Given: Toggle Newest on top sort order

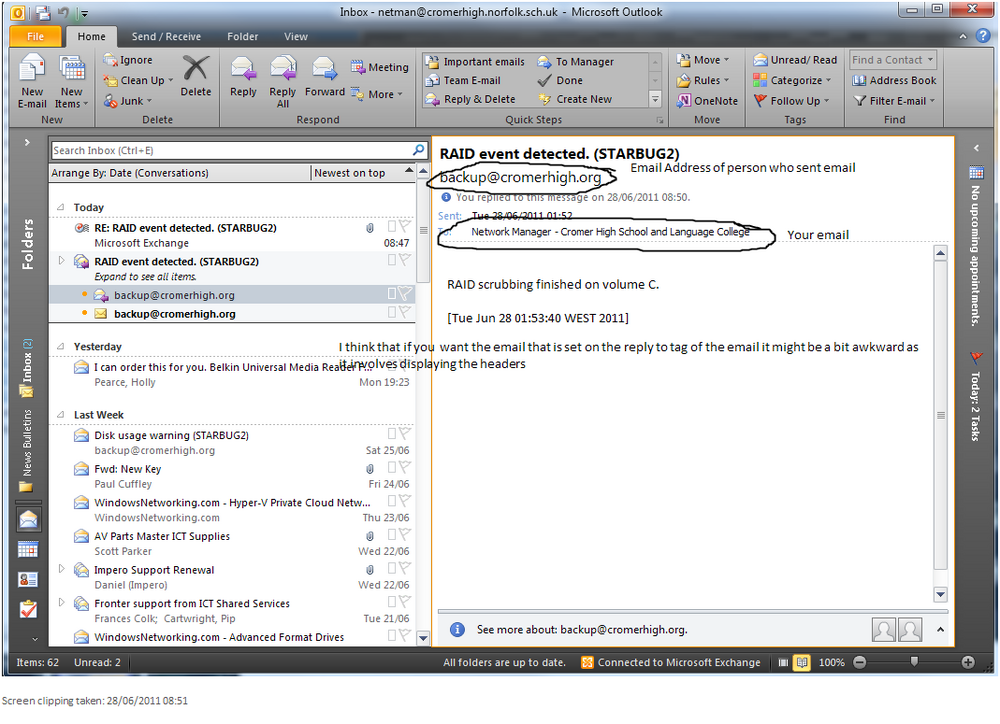Looking at the screenshot, I should [364, 173].
